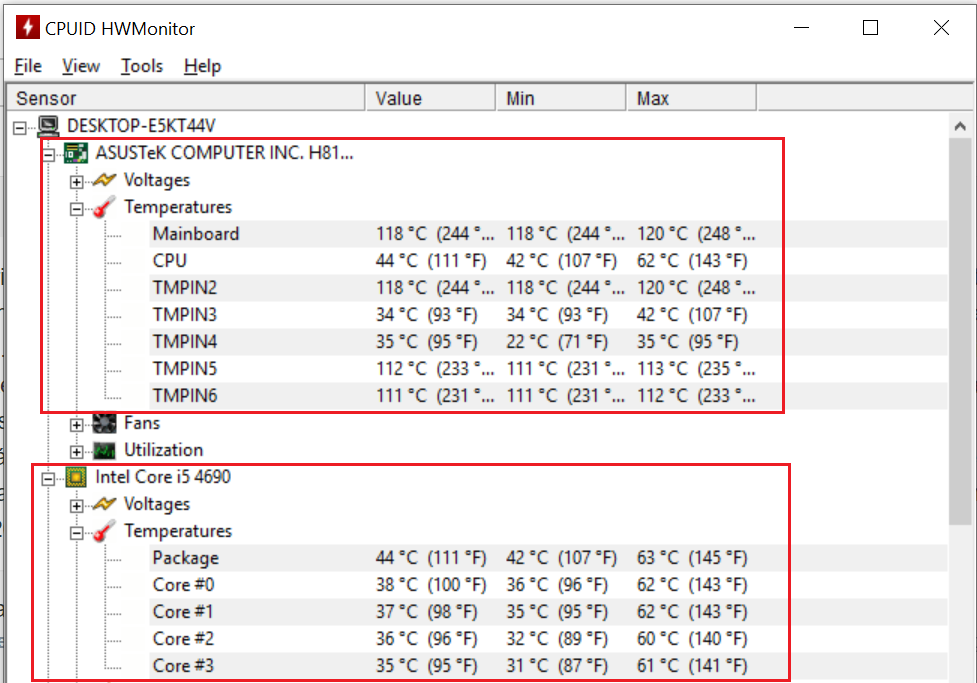The image size is (977, 683).
Task: Open the View menu
Action: 80,66
